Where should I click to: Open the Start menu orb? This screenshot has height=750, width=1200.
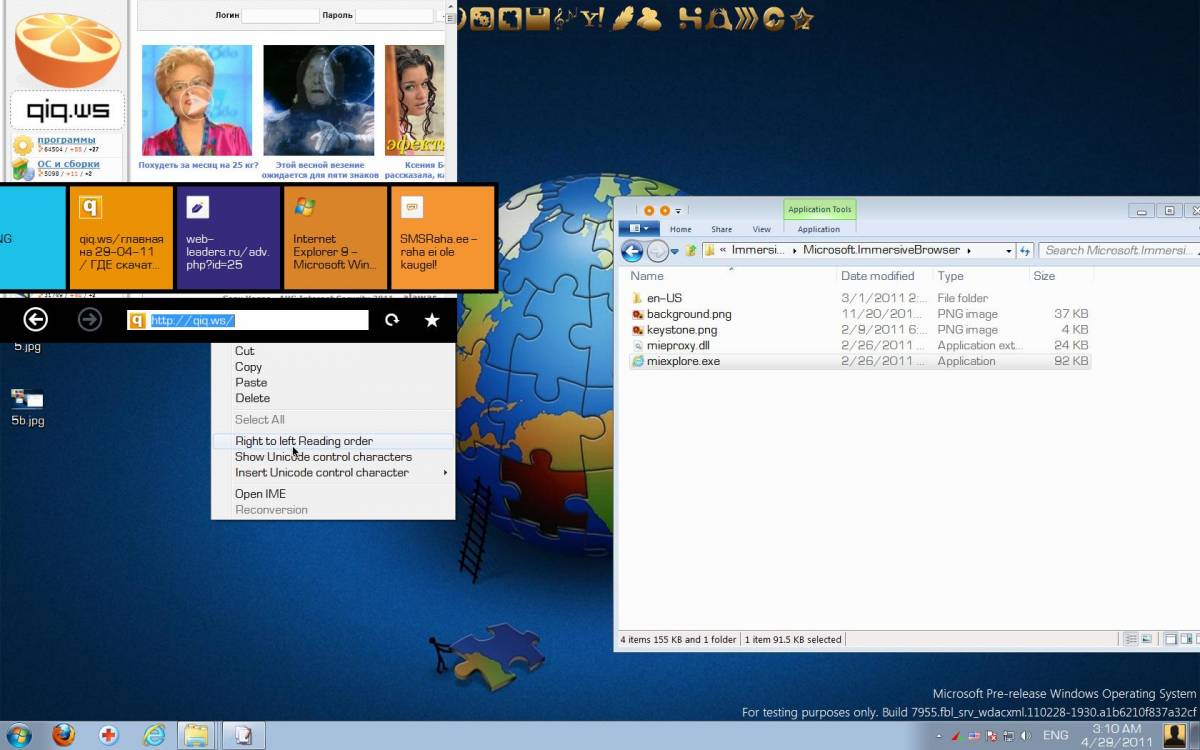(18, 736)
